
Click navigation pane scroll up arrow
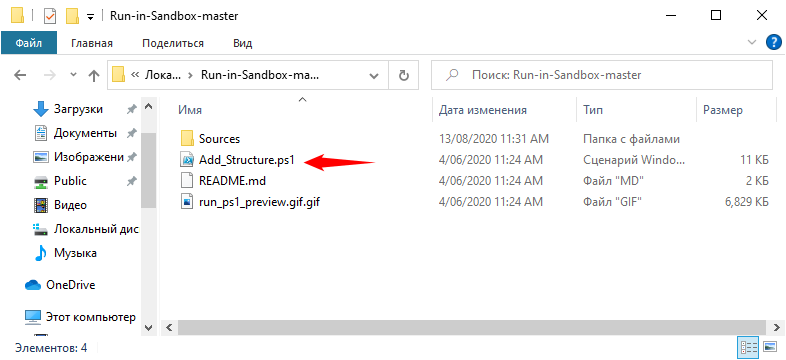[148, 106]
